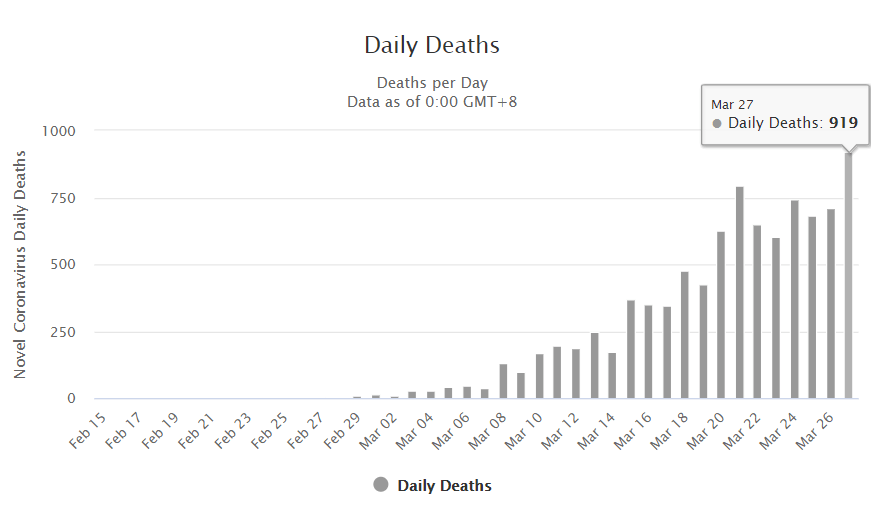Click the grey legend circle marker
This screenshot has width=893, height=523.
pos(381,485)
